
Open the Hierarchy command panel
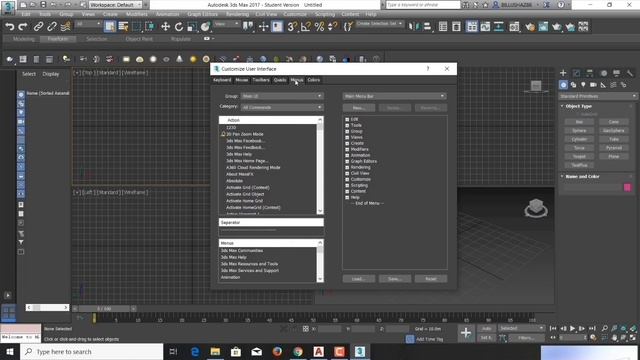(590, 73)
